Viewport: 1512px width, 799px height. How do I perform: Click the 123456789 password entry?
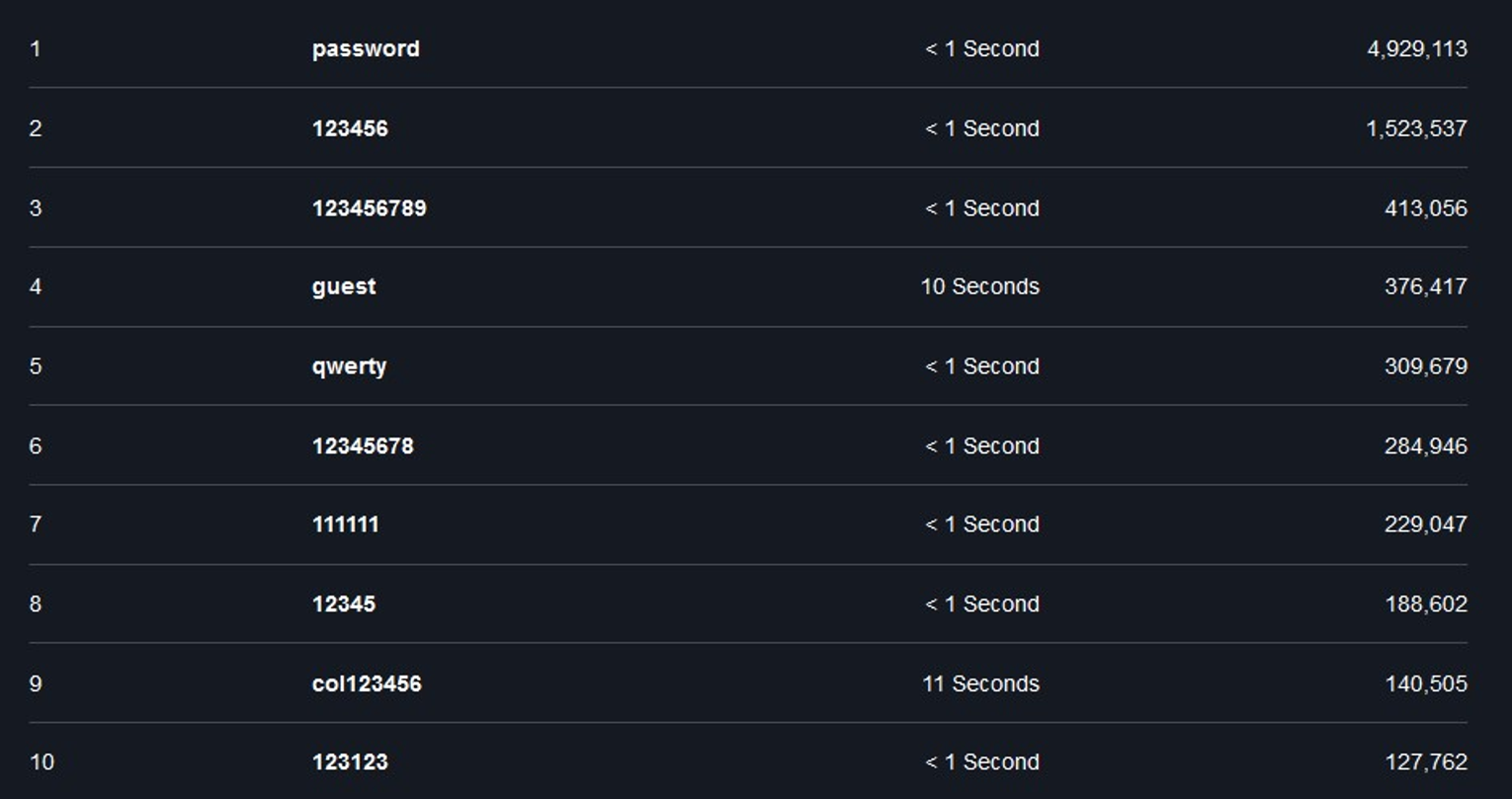[x=369, y=208]
